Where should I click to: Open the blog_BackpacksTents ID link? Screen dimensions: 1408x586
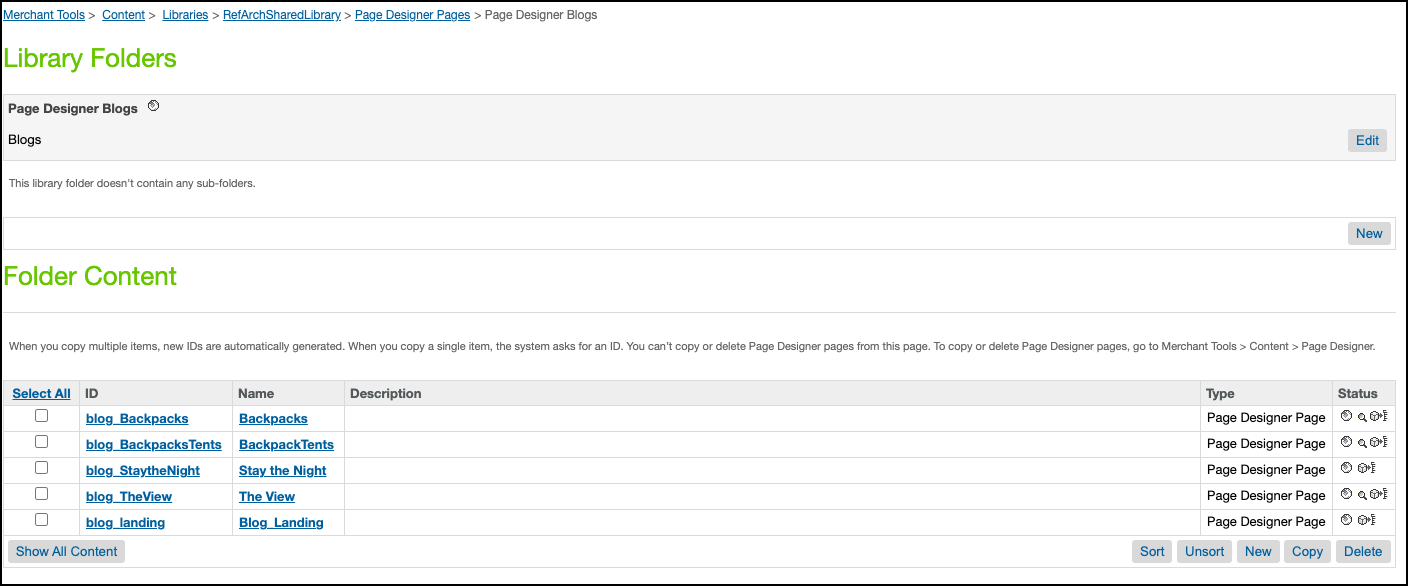point(154,445)
